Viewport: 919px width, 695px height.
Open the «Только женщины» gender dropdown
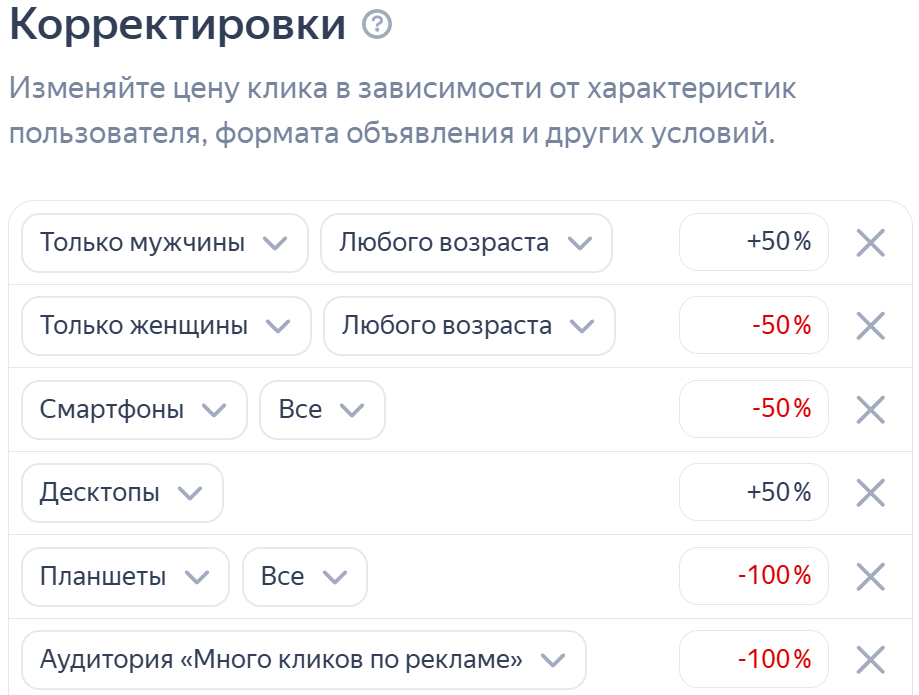point(166,326)
